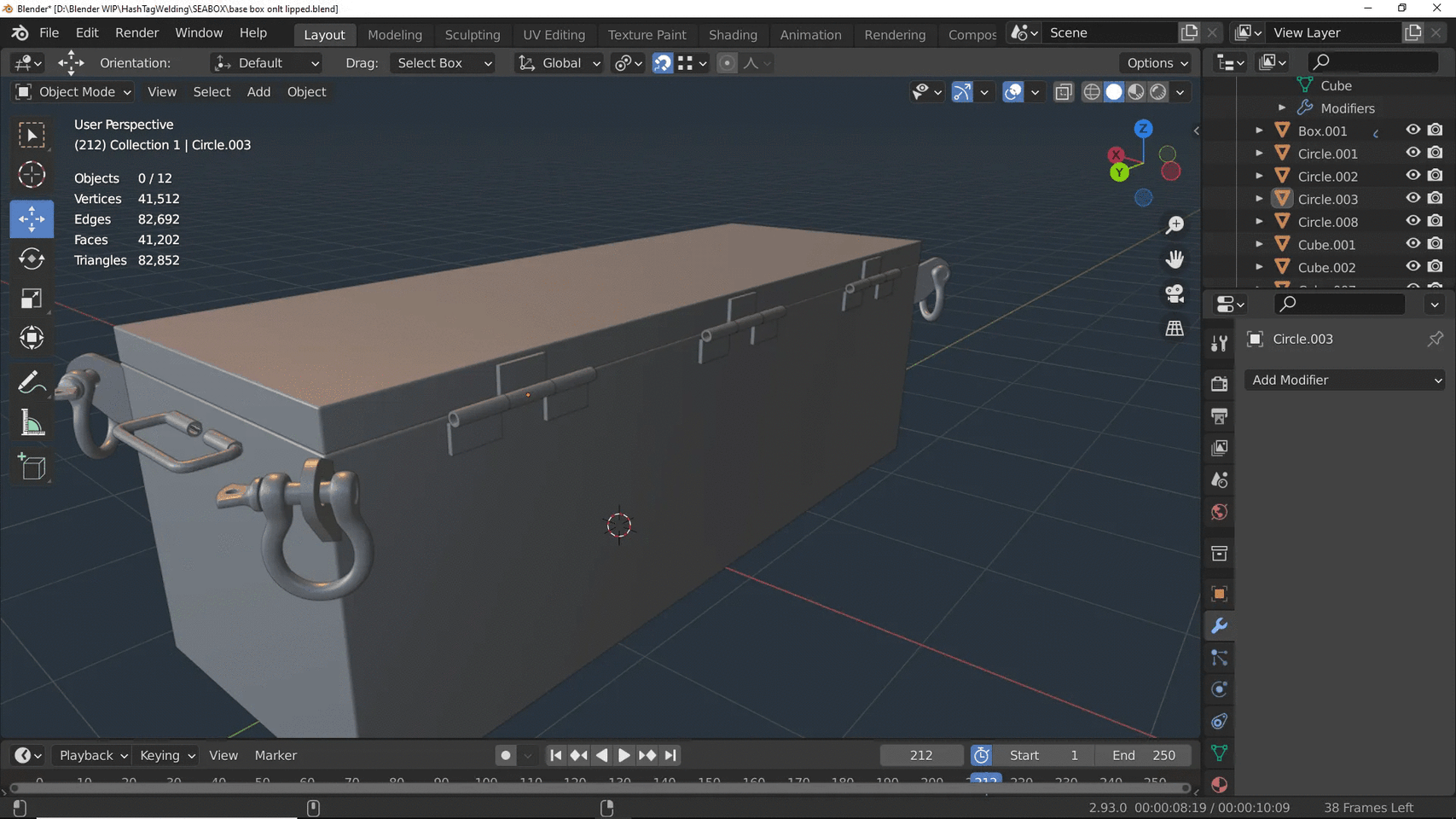Open the Tool properties tab
This screenshot has height=819, width=1456.
(1219, 343)
